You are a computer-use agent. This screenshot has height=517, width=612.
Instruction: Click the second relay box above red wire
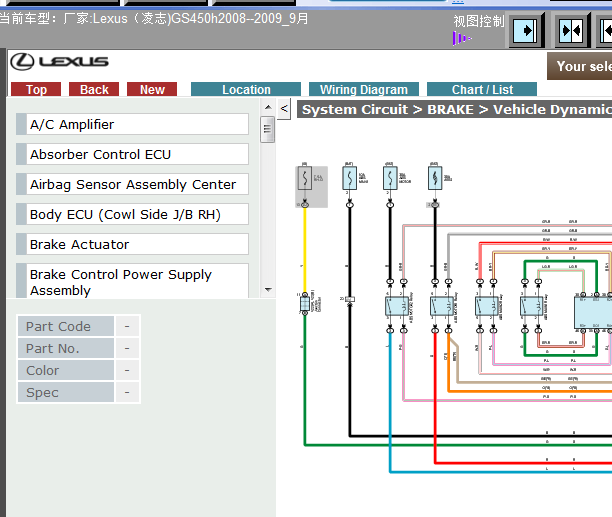point(442,306)
